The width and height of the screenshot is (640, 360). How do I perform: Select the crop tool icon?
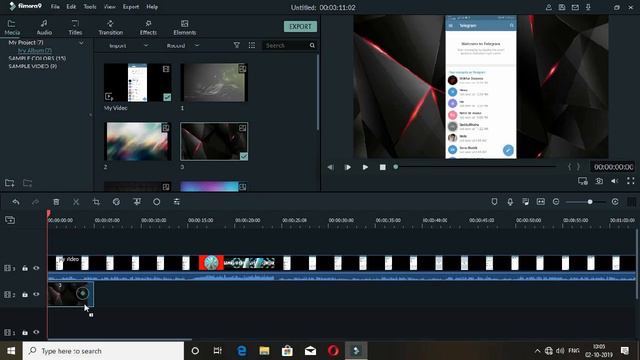click(96, 202)
